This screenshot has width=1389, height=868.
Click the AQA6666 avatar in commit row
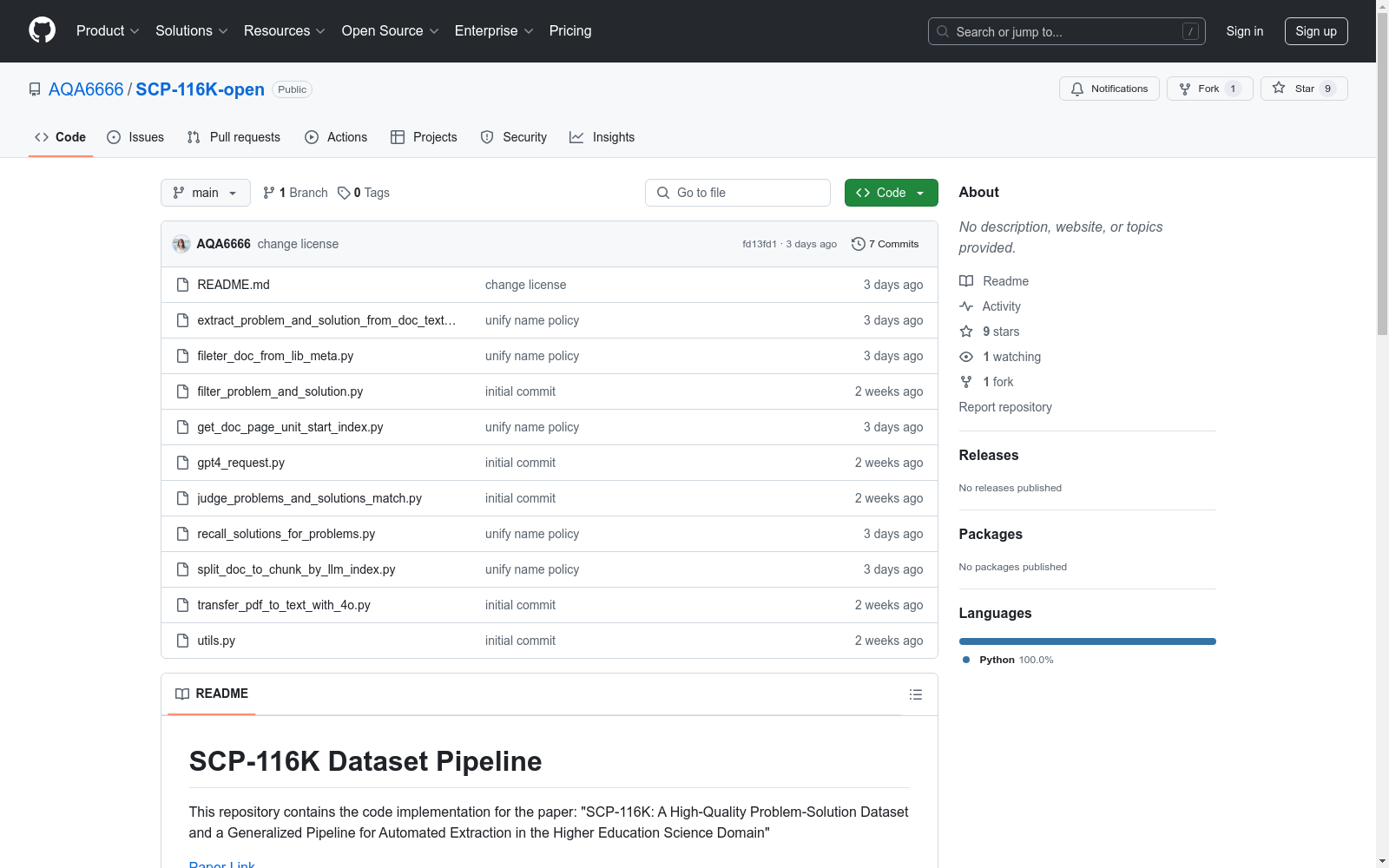coord(181,244)
